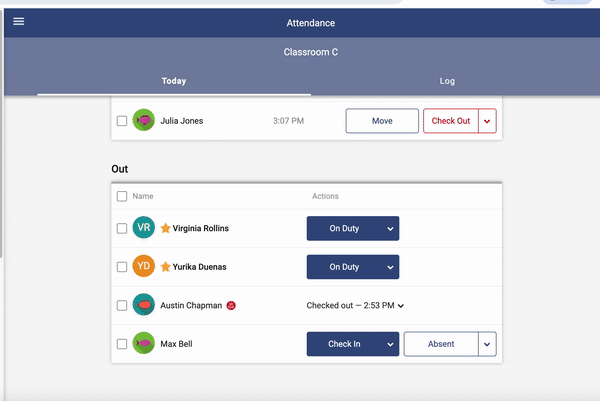Screen dimensions: 600x401
Task: Mark Max Bell as Absent
Action: [x=441, y=344]
